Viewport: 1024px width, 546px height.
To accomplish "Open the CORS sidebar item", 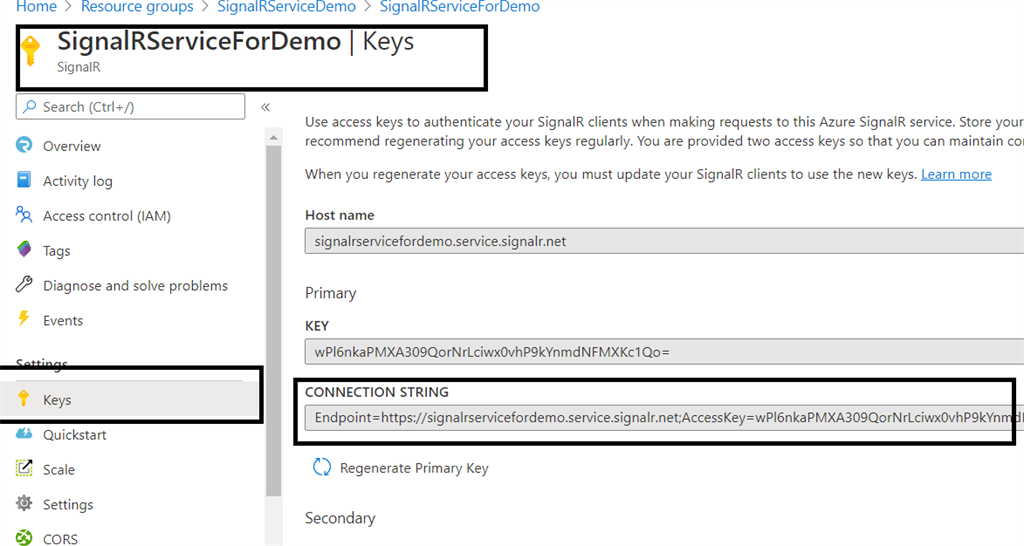I will point(60,539).
